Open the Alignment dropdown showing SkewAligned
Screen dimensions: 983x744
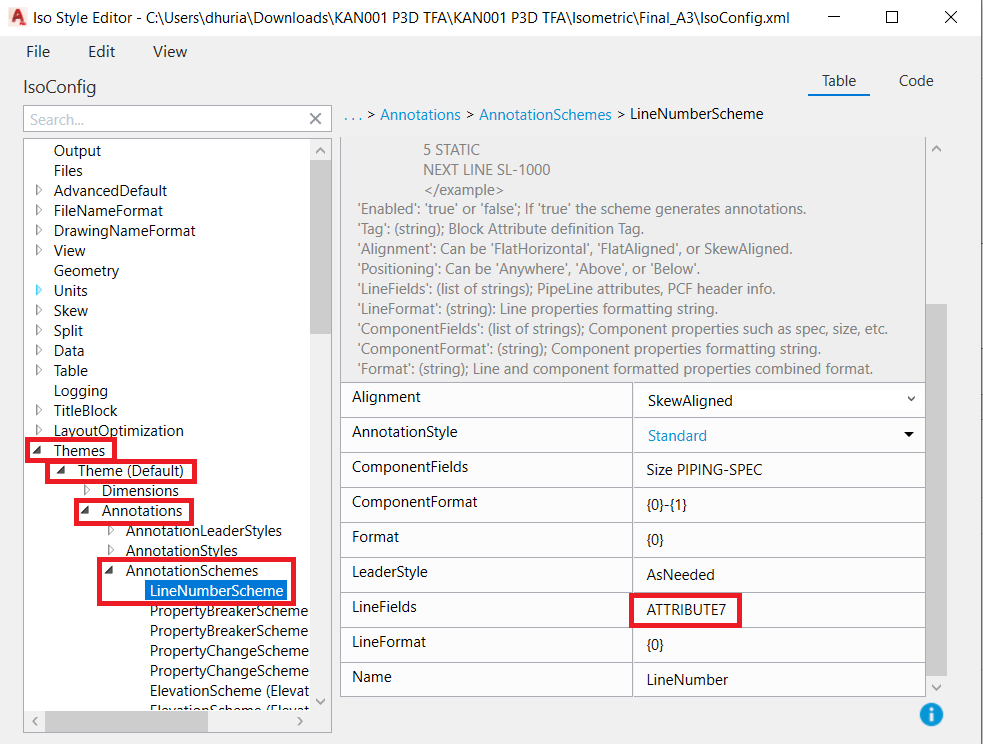pos(910,399)
